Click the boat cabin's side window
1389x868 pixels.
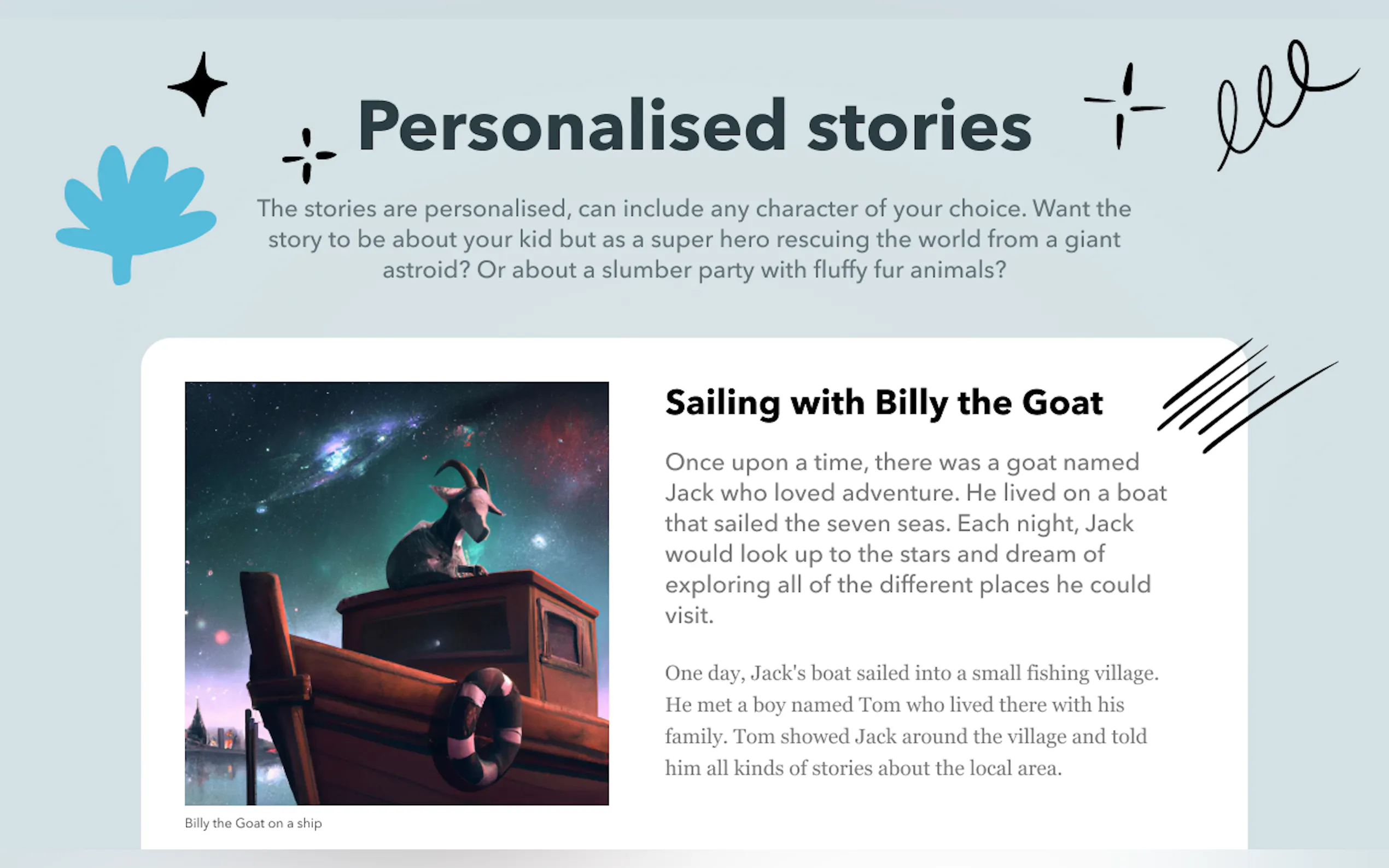pos(563,638)
